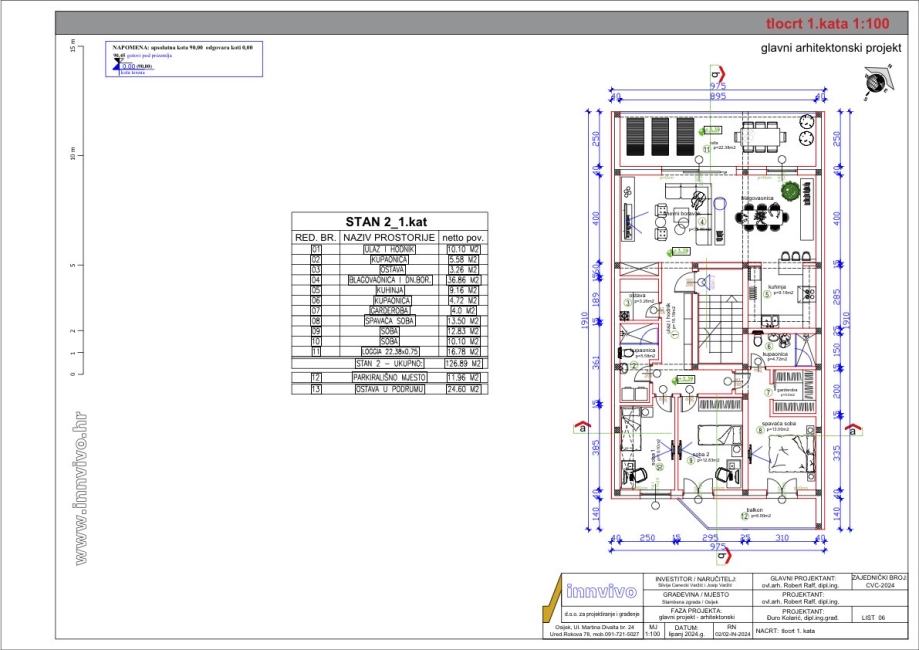This screenshot has width=919, height=650.
Task: Click the 'balkon' room label on plan
Action: click(755, 510)
